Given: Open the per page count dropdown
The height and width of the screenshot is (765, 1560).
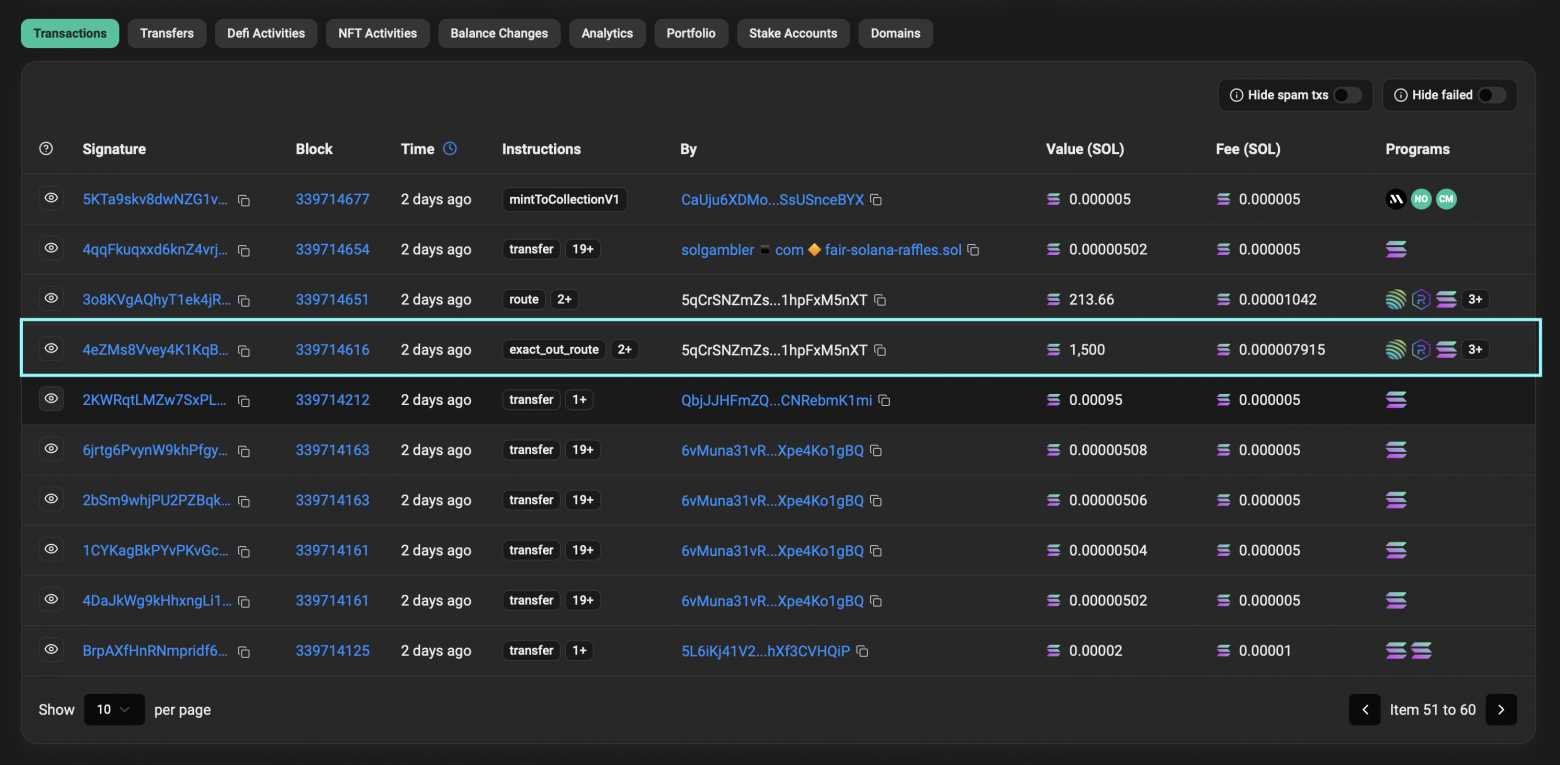Looking at the screenshot, I should pyautogui.click(x=114, y=710).
